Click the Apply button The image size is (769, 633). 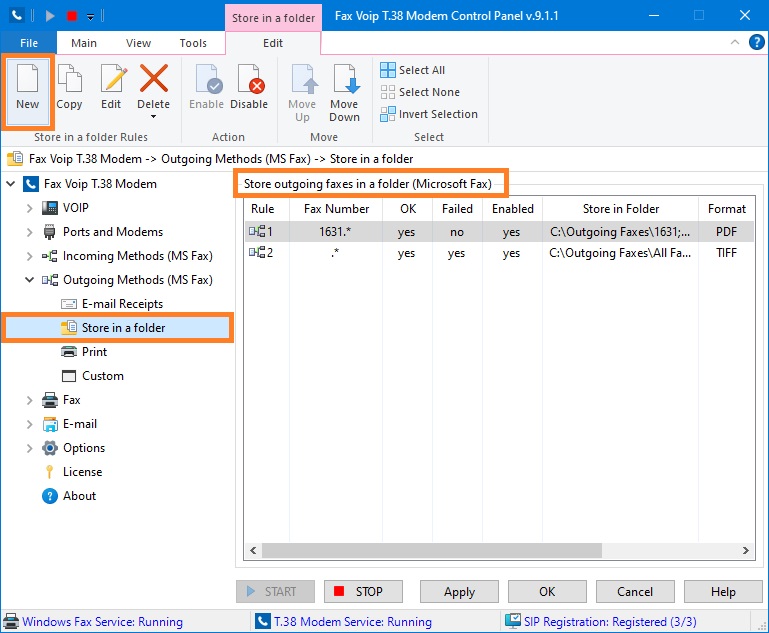[460, 592]
